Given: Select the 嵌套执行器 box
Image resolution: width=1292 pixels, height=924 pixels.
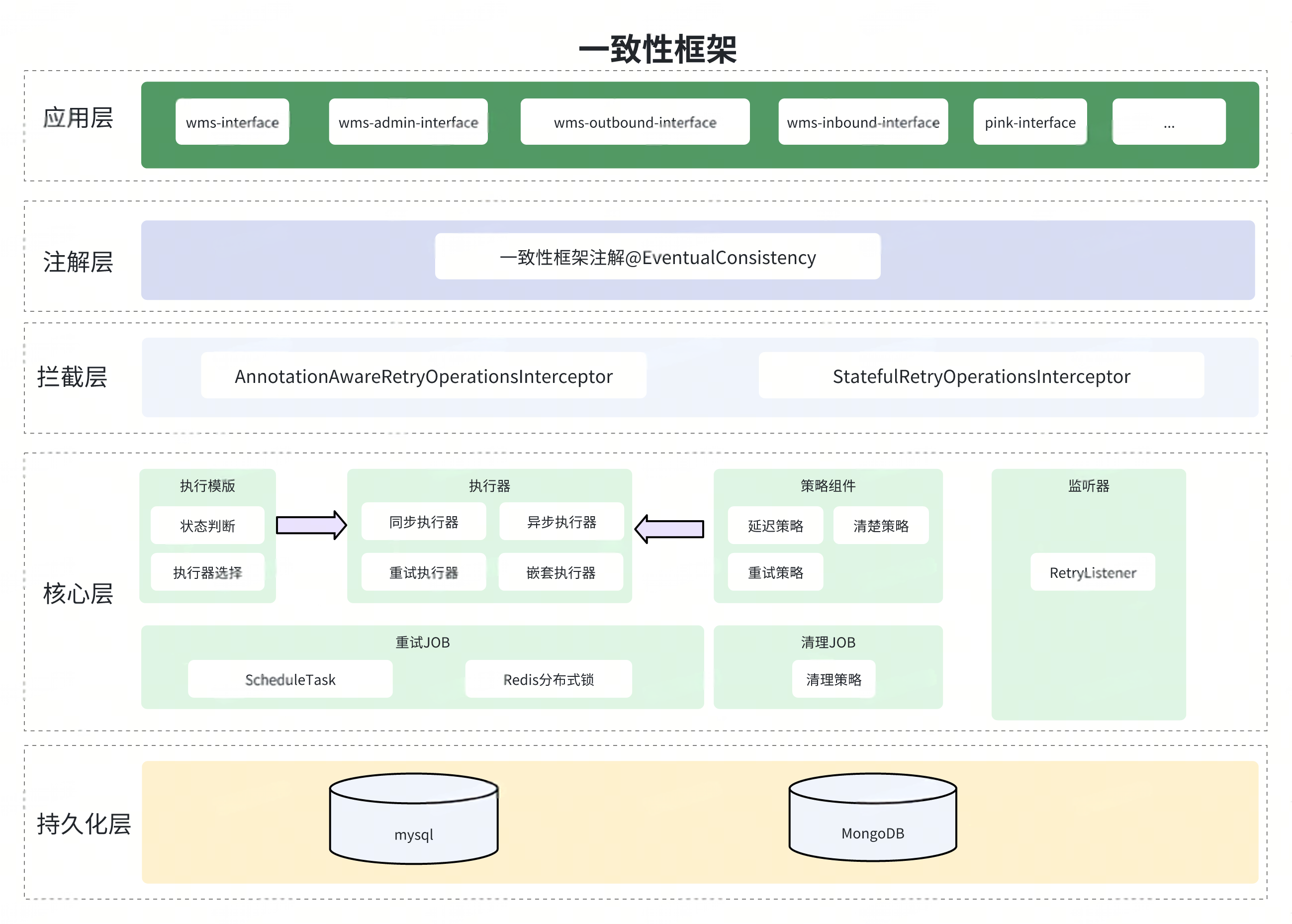Looking at the screenshot, I should [x=560, y=572].
